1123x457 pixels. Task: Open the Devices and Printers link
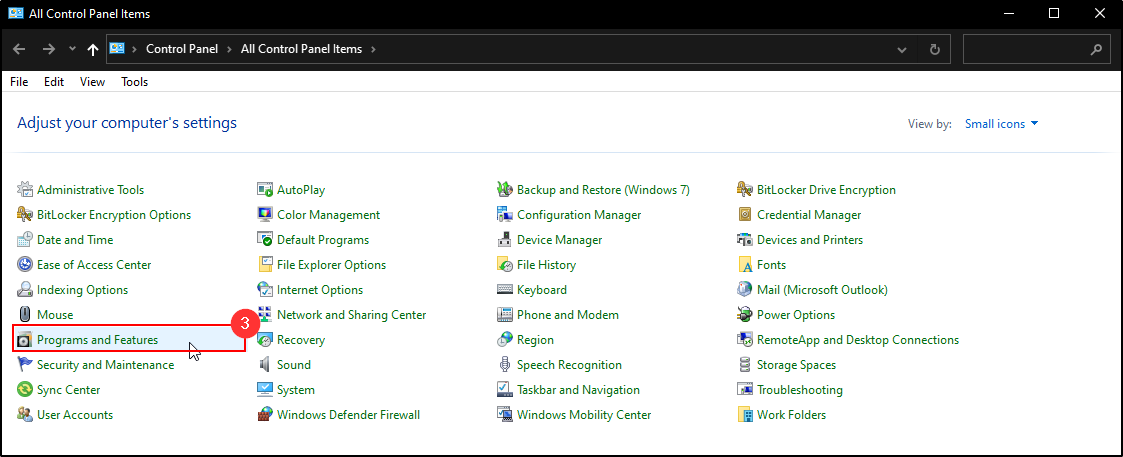pos(810,240)
